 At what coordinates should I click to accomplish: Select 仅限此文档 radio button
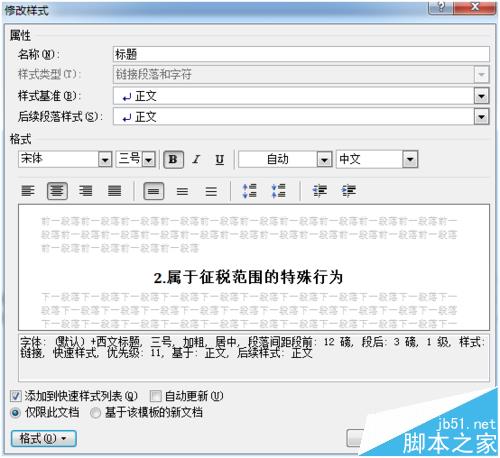(16, 413)
